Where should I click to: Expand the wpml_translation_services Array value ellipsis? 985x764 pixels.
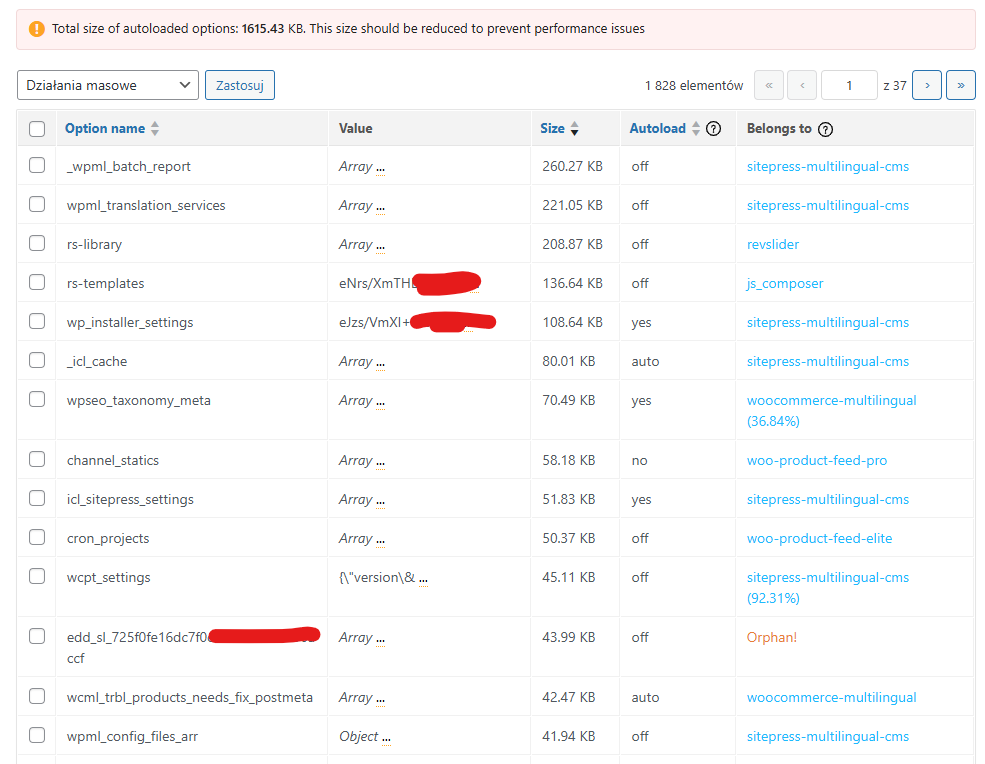[x=380, y=207]
